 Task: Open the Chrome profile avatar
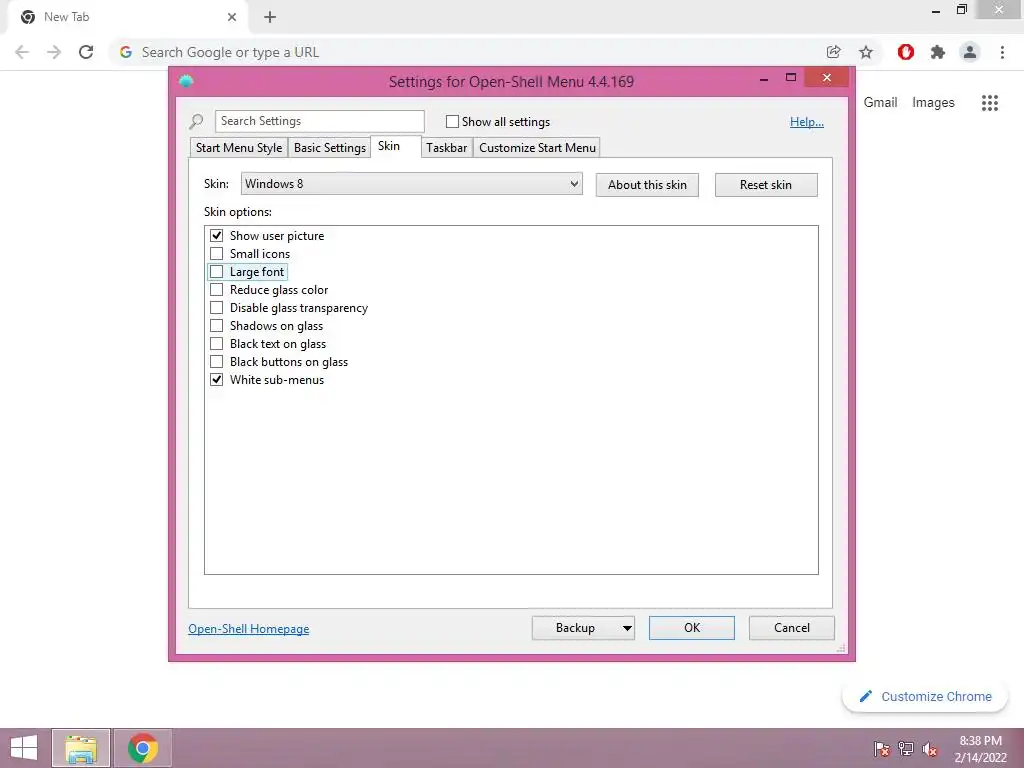(970, 52)
